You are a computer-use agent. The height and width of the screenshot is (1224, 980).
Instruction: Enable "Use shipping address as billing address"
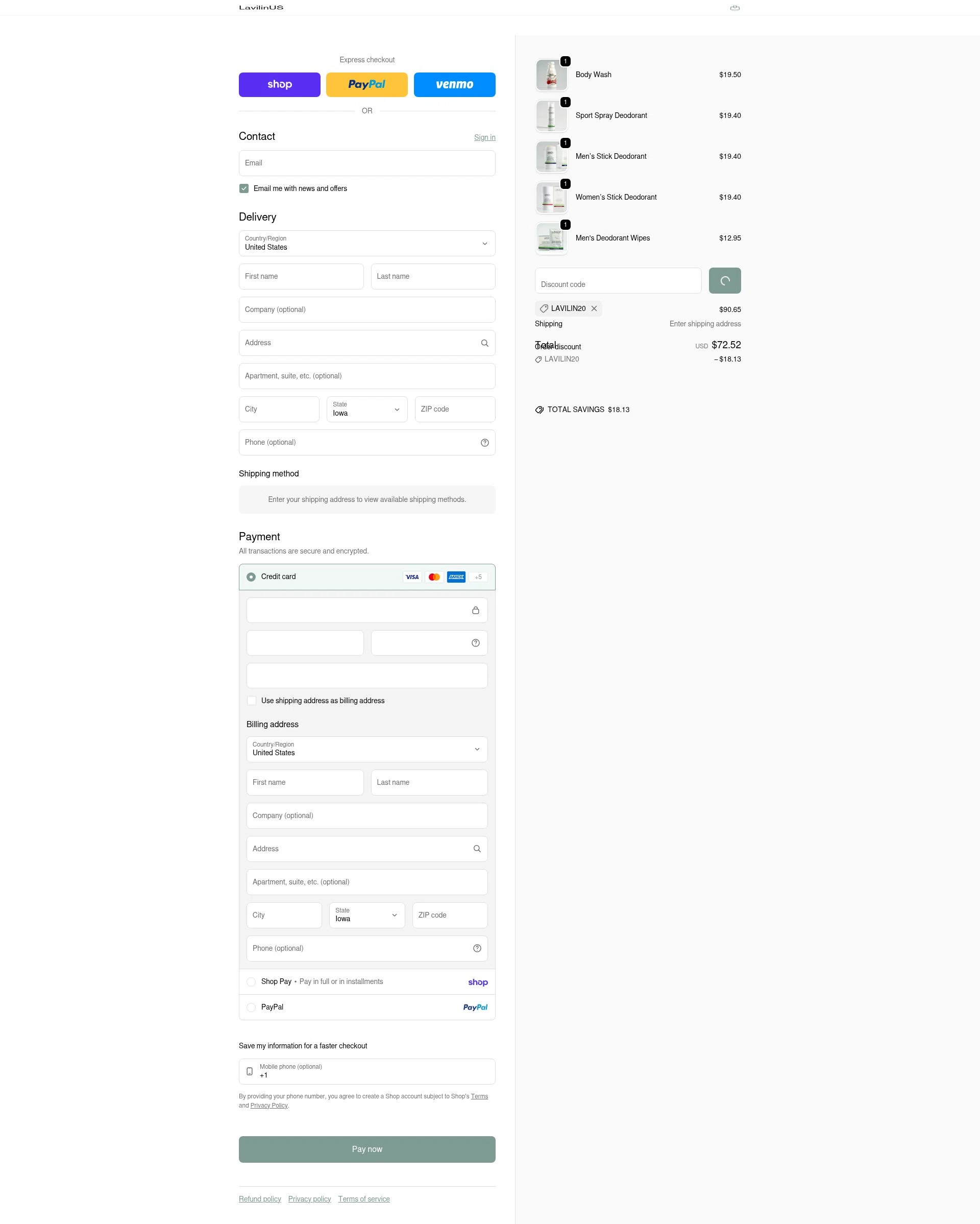pos(252,700)
